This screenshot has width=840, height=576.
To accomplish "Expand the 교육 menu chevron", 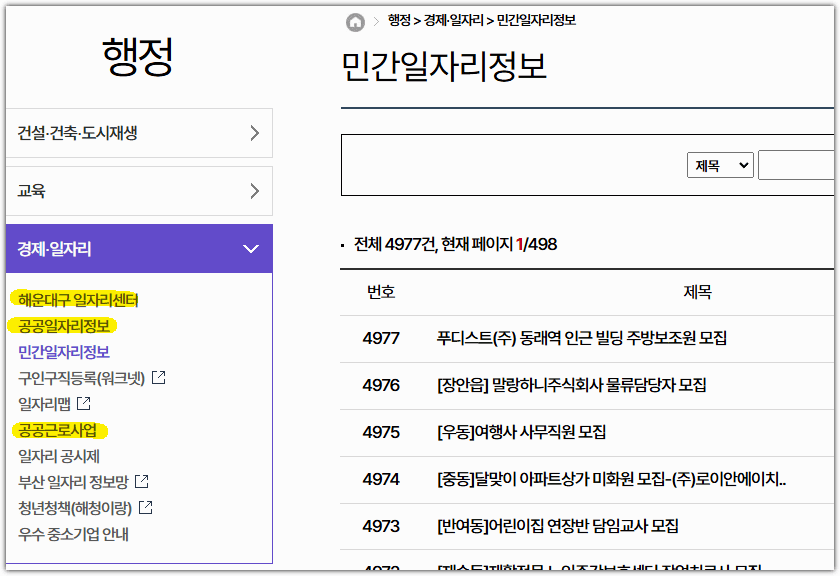I will pos(254,191).
